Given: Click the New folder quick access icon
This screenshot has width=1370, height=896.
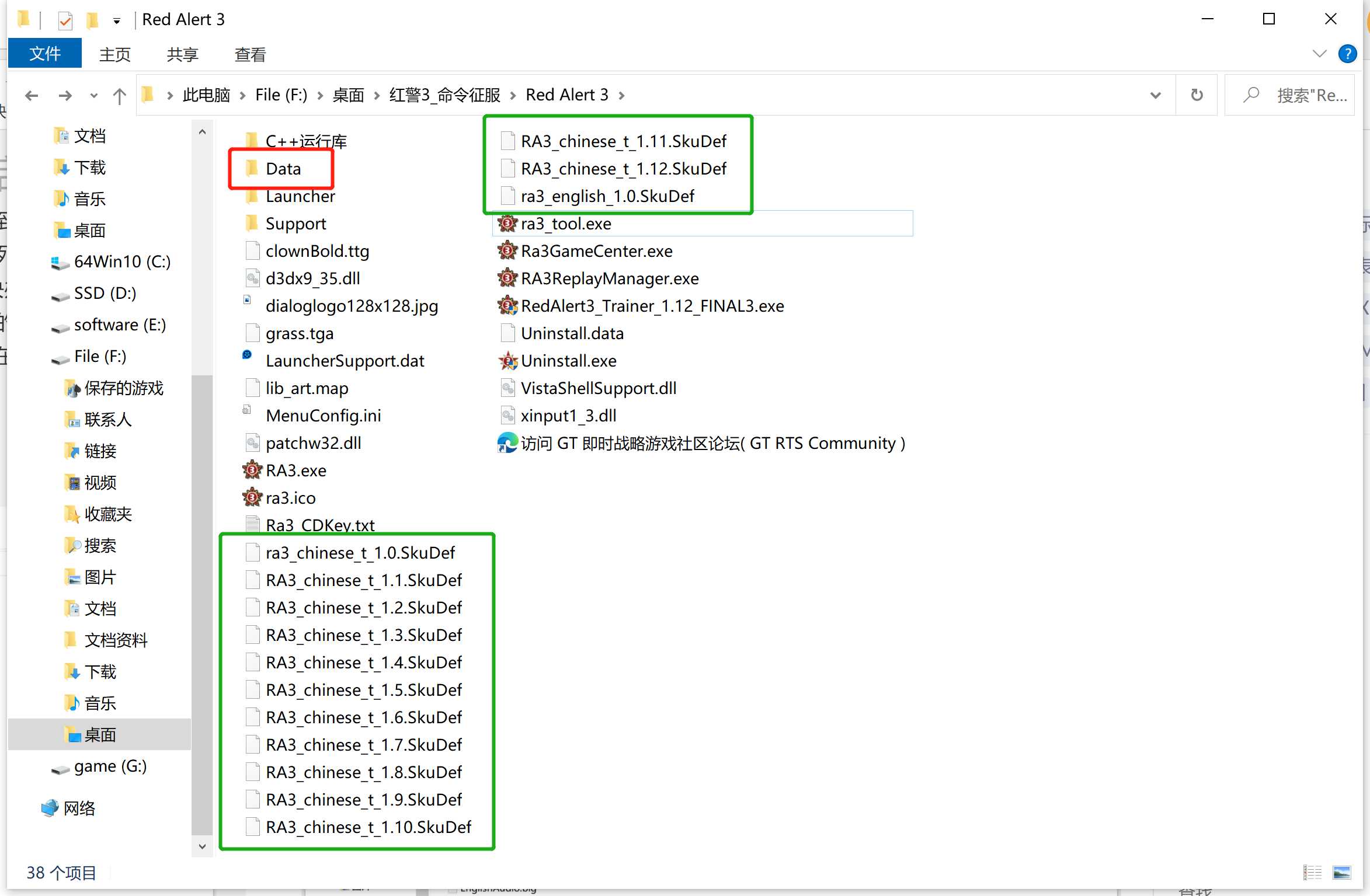Looking at the screenshot, I should 92,21.
